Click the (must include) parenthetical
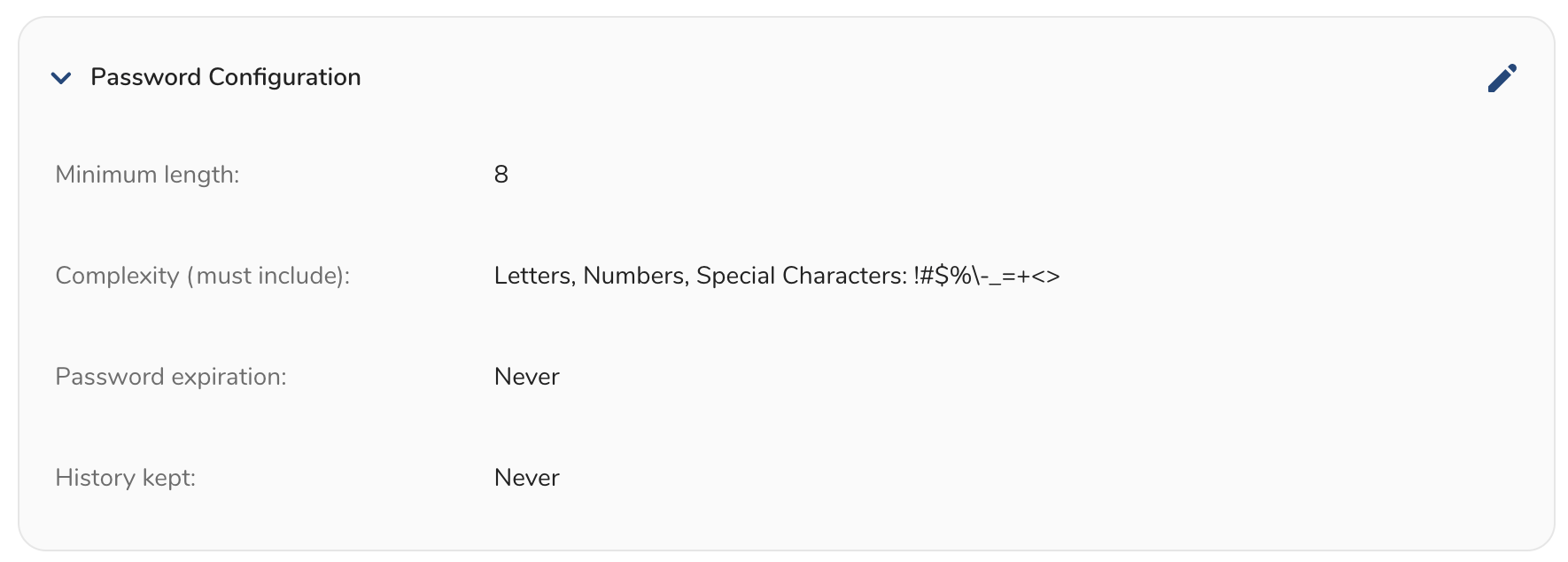 [x=268, y=276]
